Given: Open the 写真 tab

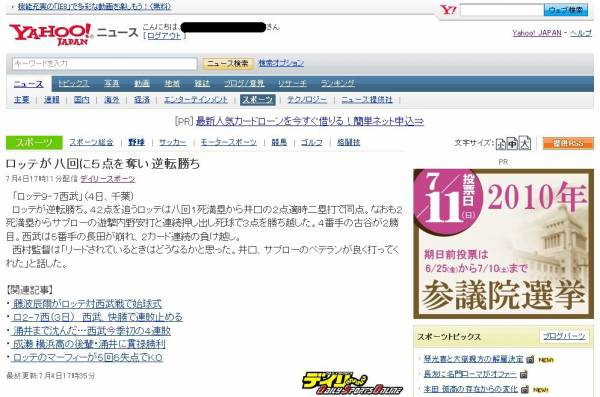Looking at the screenshot, I should tap(112, 83).
